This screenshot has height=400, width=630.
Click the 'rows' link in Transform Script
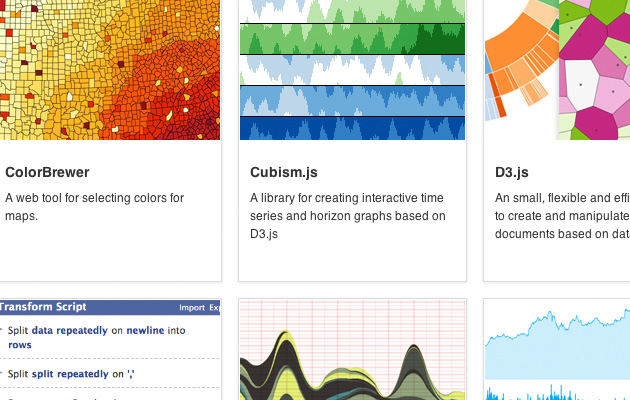point(20,345)
